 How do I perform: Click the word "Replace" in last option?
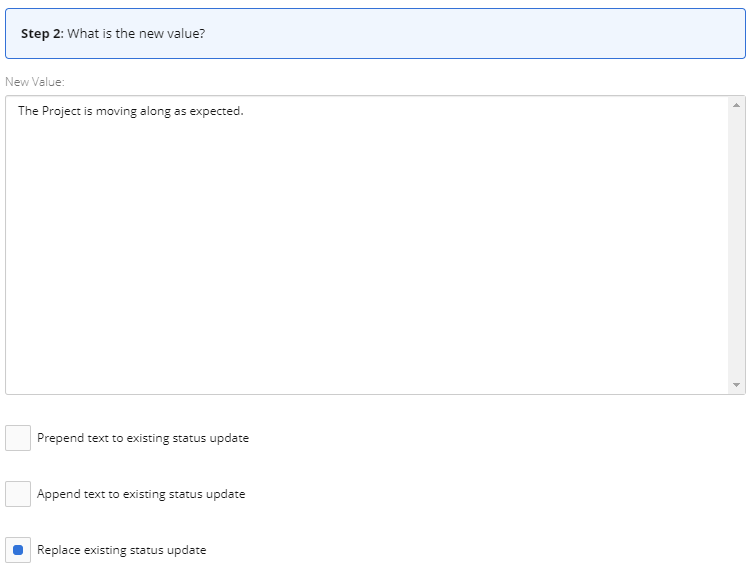pos(58,550)
